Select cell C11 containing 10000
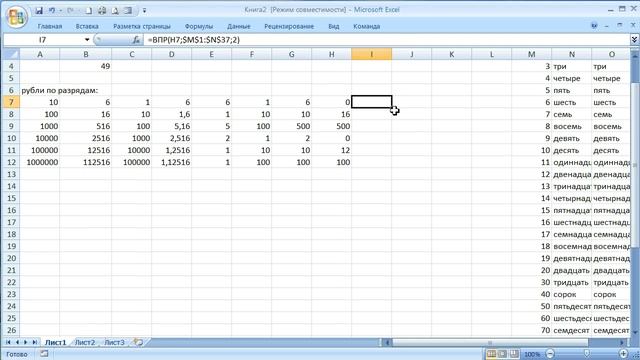 [x=131, y=150]
